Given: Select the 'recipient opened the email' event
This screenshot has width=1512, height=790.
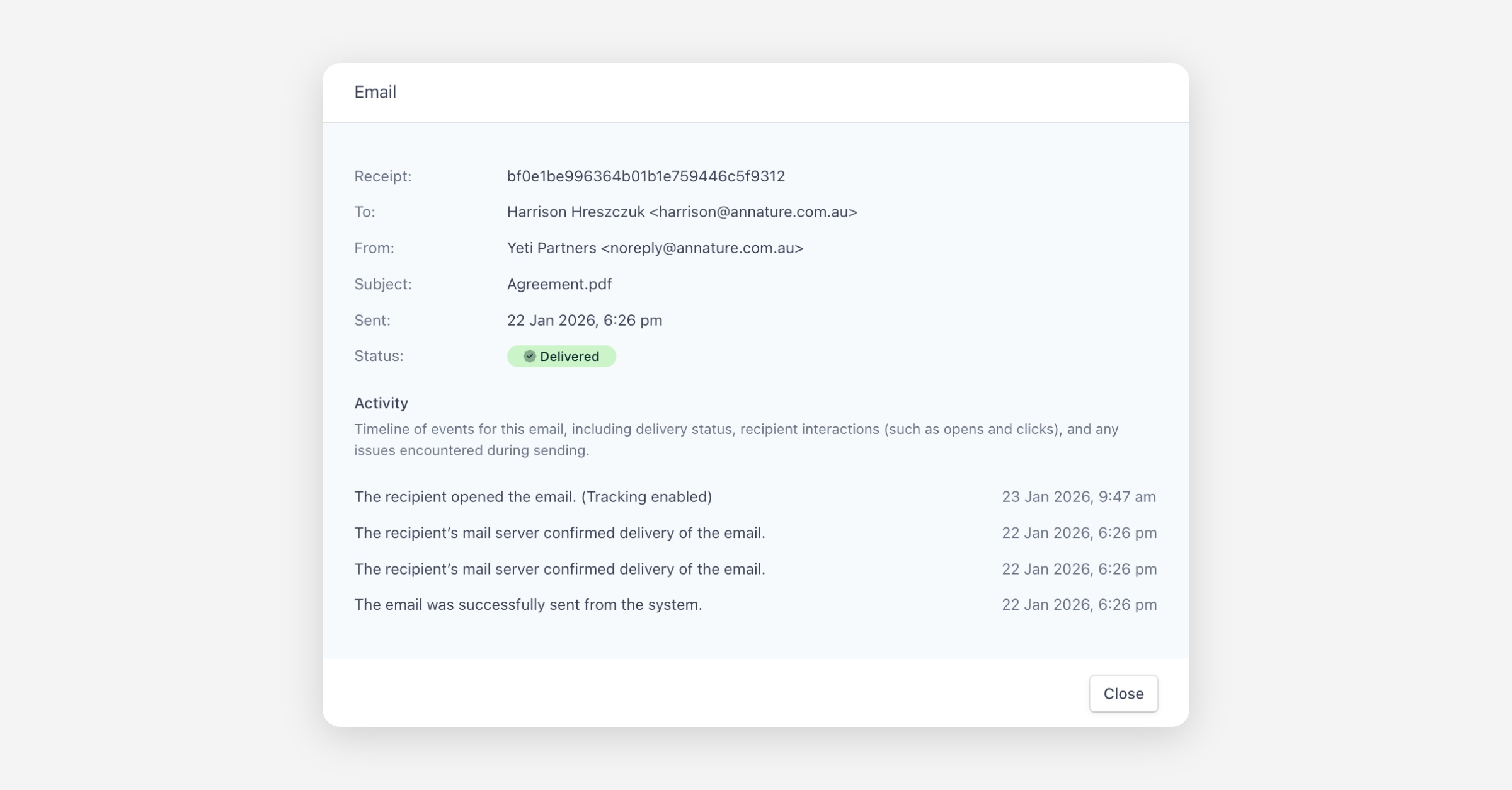Looking at the screenshot, I should coord(532,496).
